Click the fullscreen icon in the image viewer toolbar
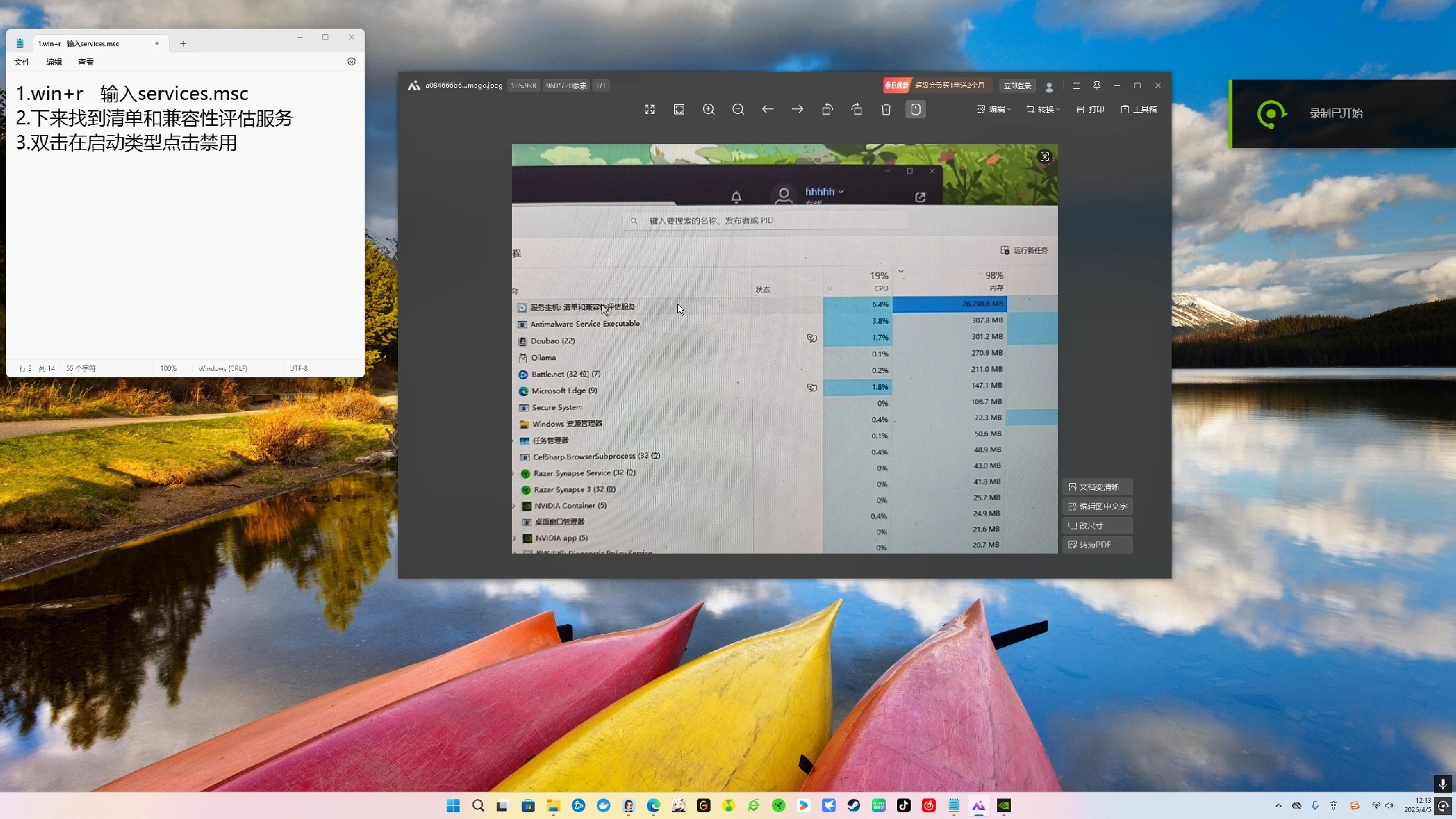 (x=650, y=109)
